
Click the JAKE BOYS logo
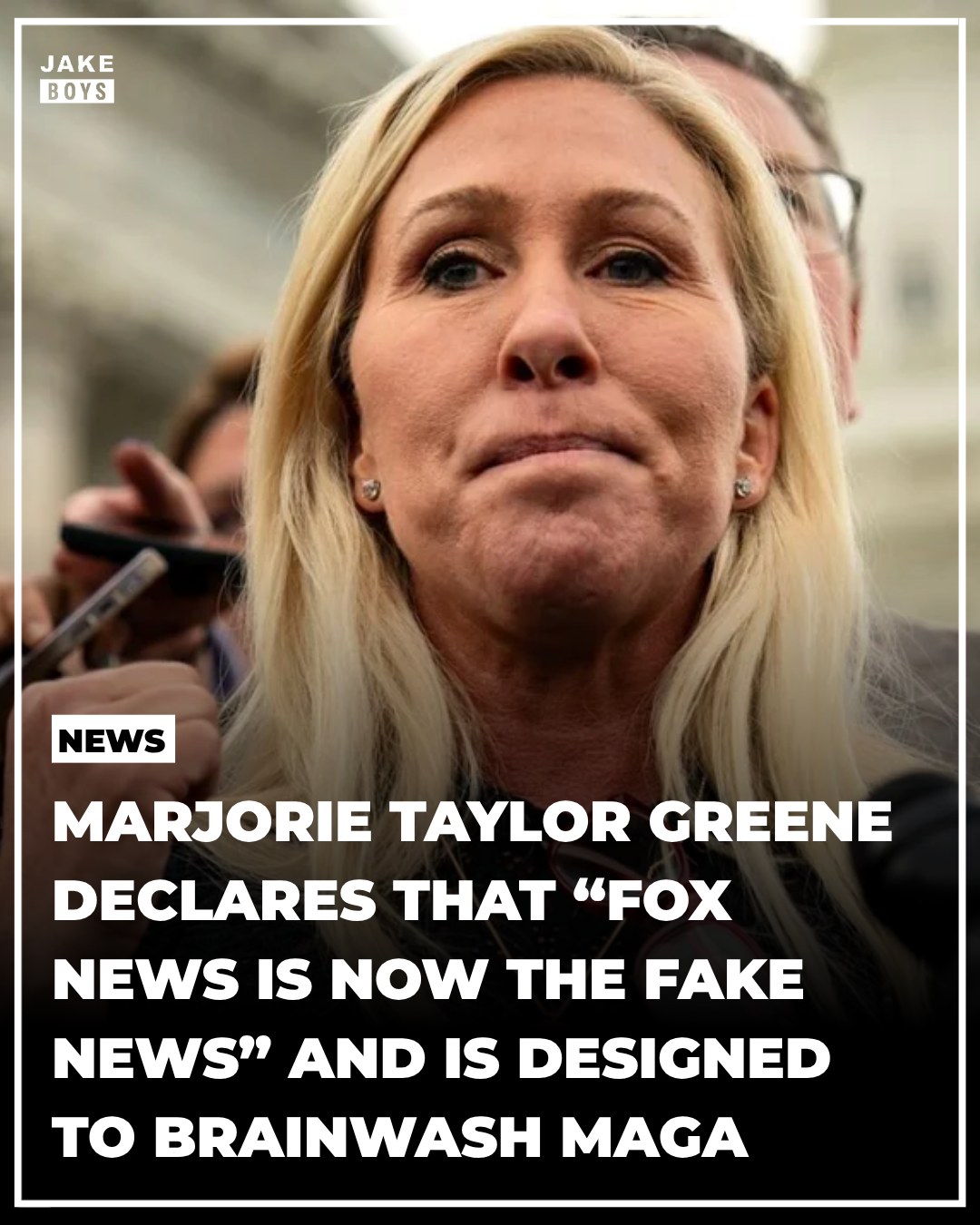tap(77, 79)
